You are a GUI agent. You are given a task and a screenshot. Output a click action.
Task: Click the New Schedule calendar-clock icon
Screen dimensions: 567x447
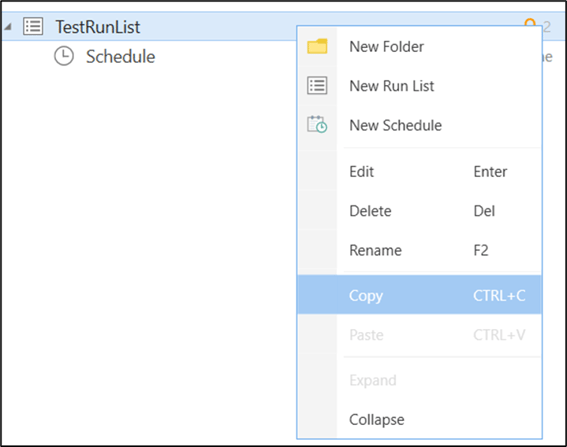[x=317, y=124]
